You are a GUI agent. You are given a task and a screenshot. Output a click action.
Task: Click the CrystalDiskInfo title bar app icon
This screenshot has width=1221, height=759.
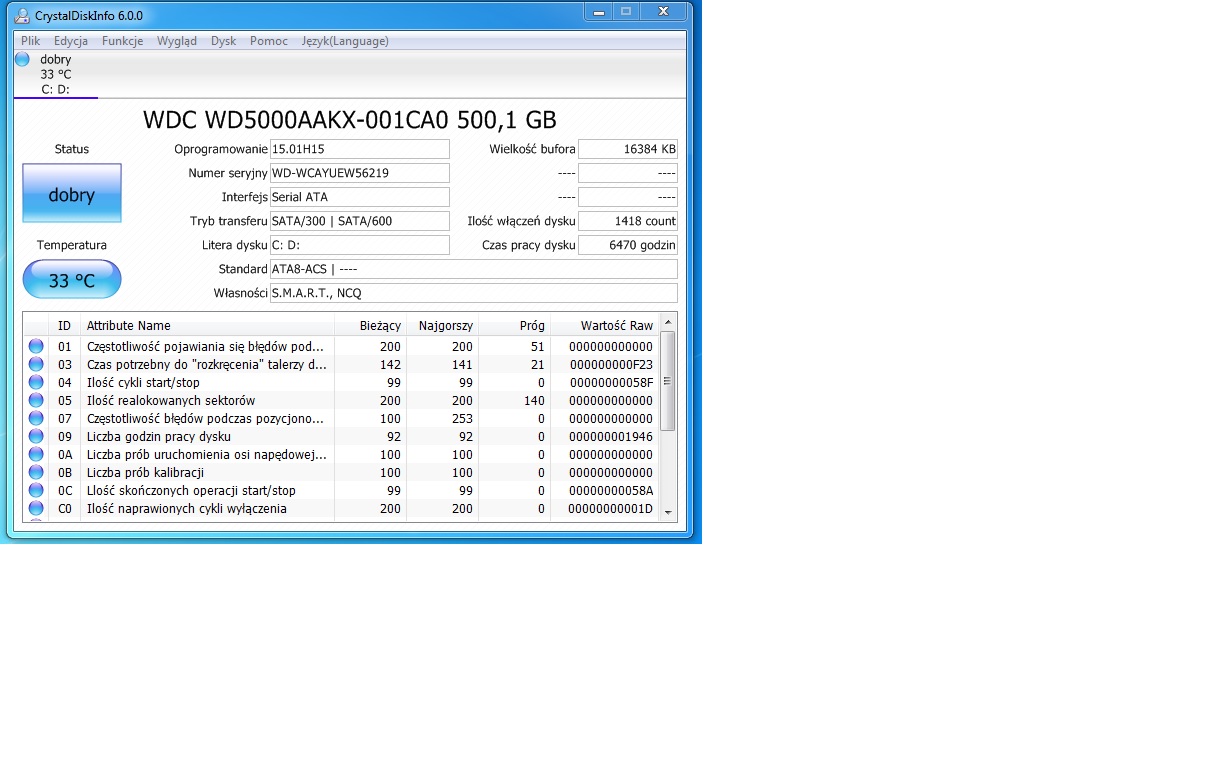coord(22,15)
